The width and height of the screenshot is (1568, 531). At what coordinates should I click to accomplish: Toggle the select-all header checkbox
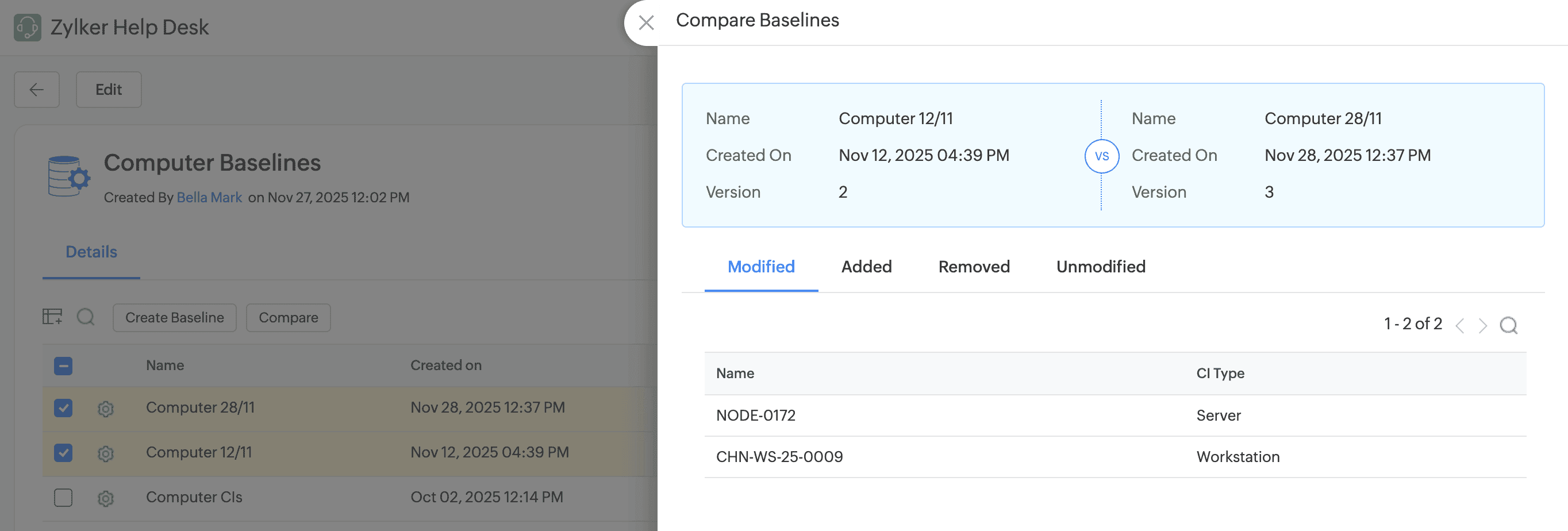pyautogui.click(x=63, y=365)
